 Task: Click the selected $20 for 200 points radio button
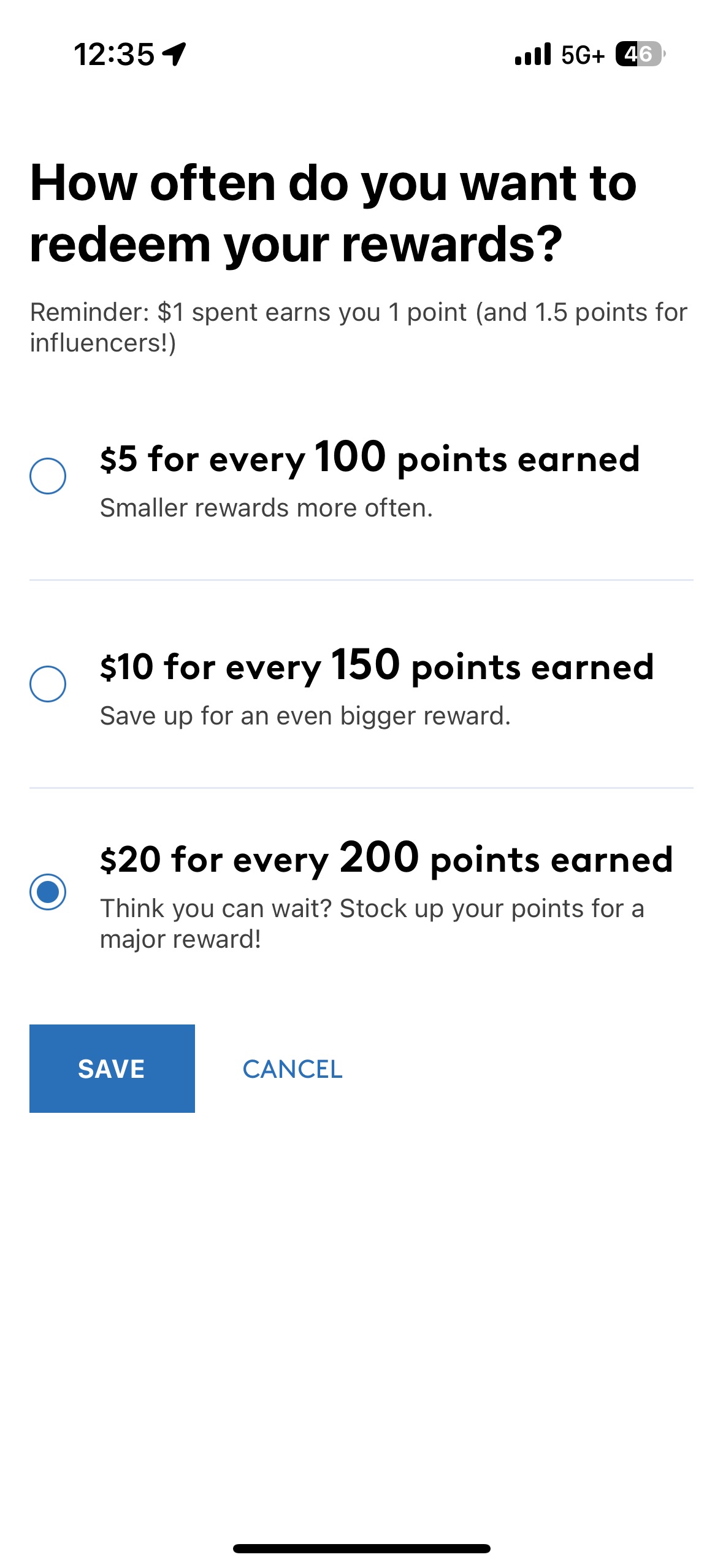point(48,892)
